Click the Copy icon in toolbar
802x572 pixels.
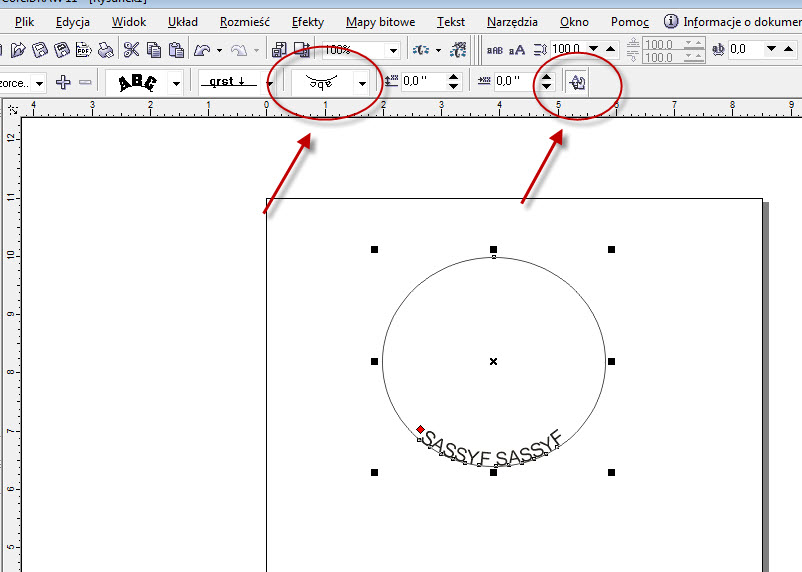pos(153,49)
